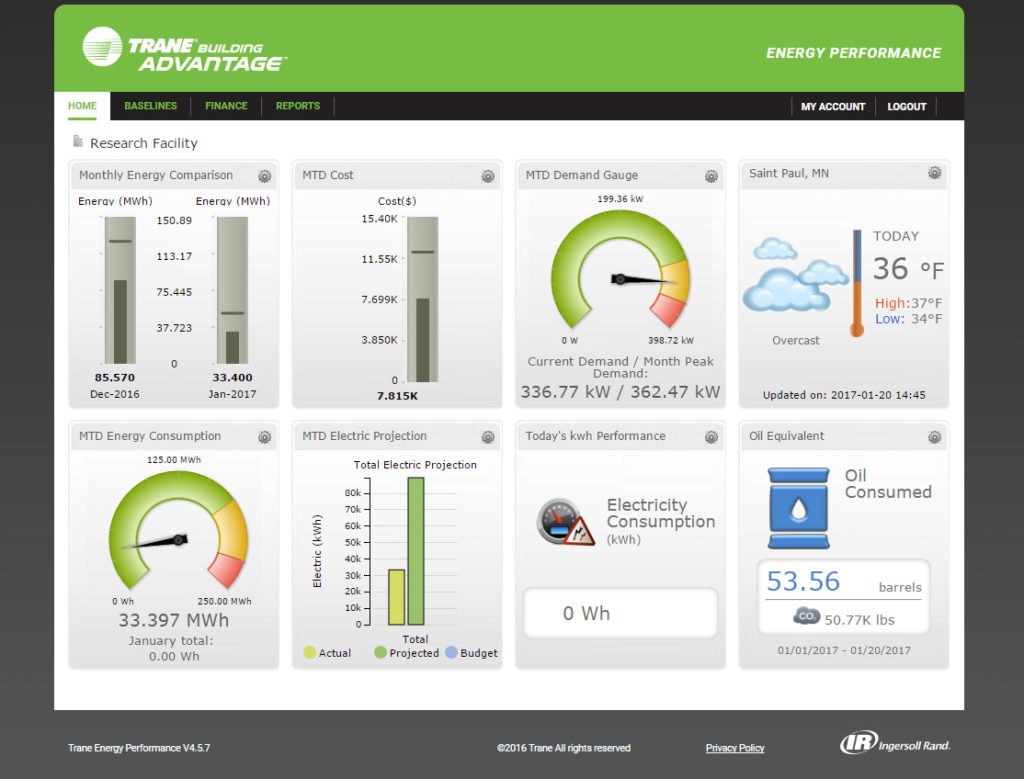
Task: Click the Overcast weather condition label
Action: click(x=795, y=340)
